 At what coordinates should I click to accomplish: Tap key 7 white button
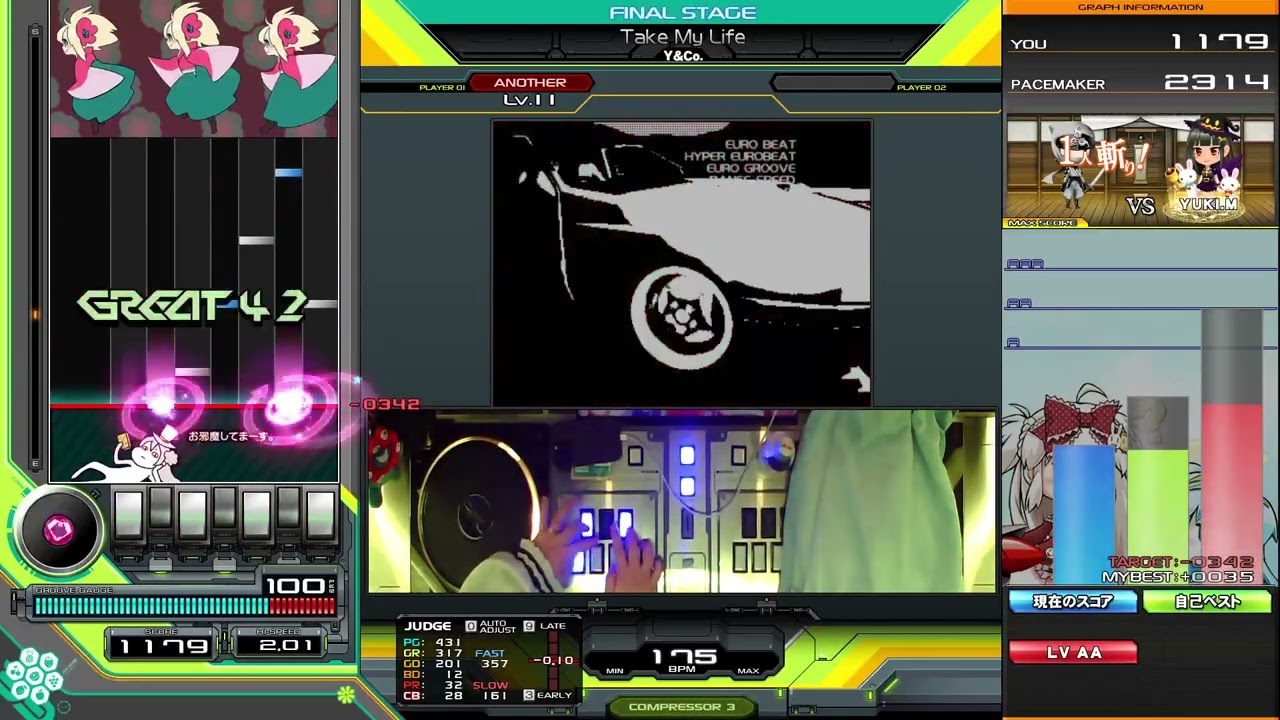320,514
